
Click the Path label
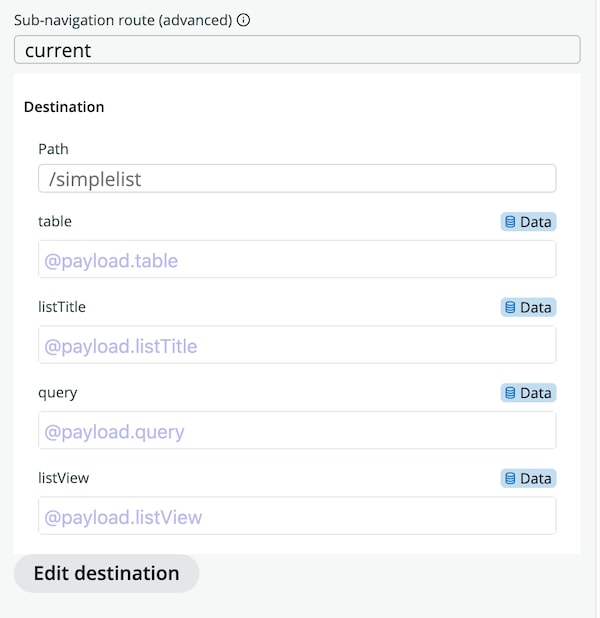coord(53,149)
